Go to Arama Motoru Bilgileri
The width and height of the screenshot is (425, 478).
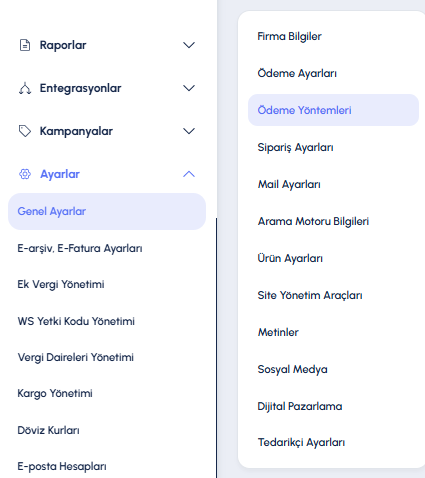coord(313,221)
